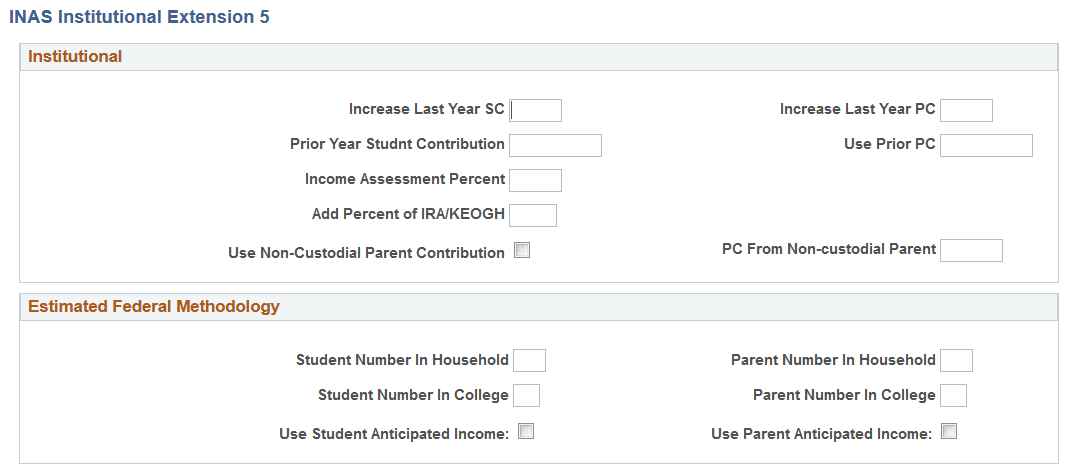Click PC From Non-custodial Parent input
The width and height of the screenshot is (1065, 468).
(x=971, y=250)
